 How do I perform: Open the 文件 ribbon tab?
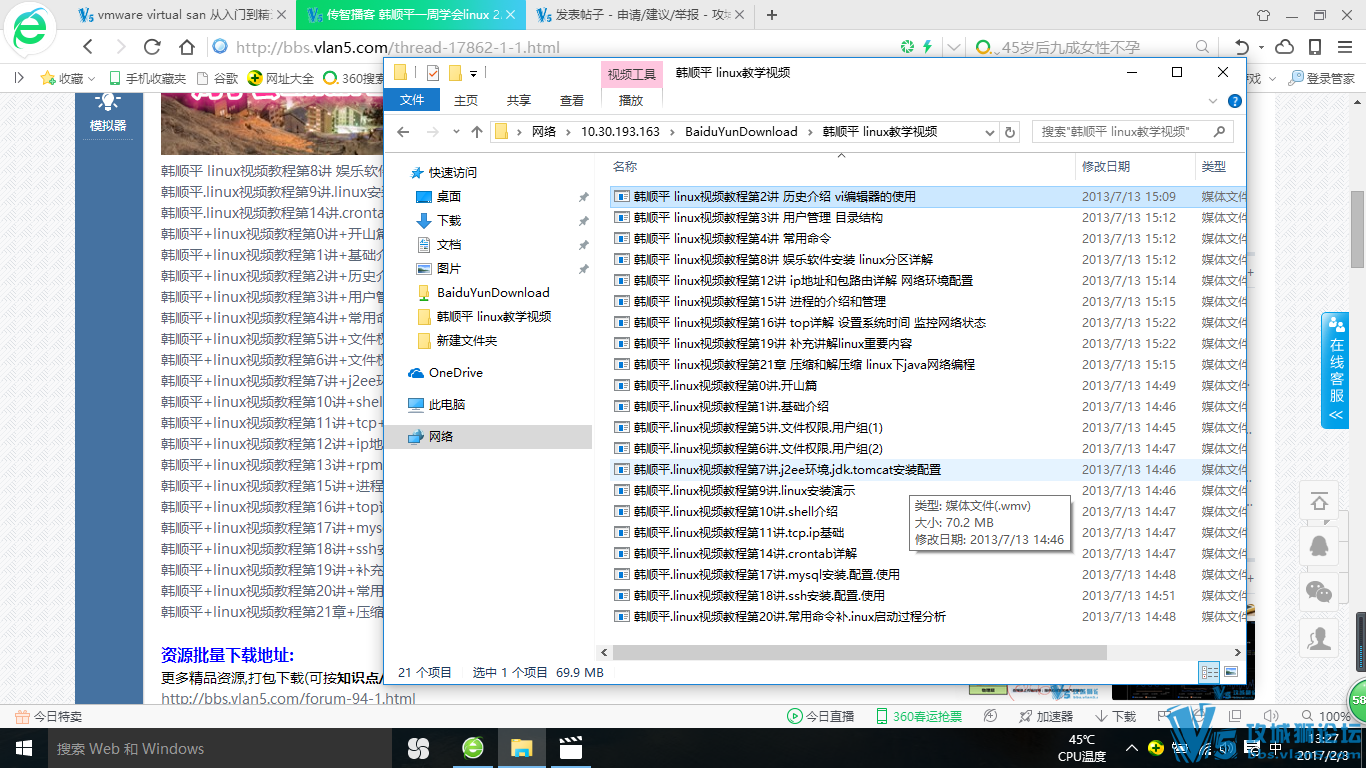click(412, 100)
